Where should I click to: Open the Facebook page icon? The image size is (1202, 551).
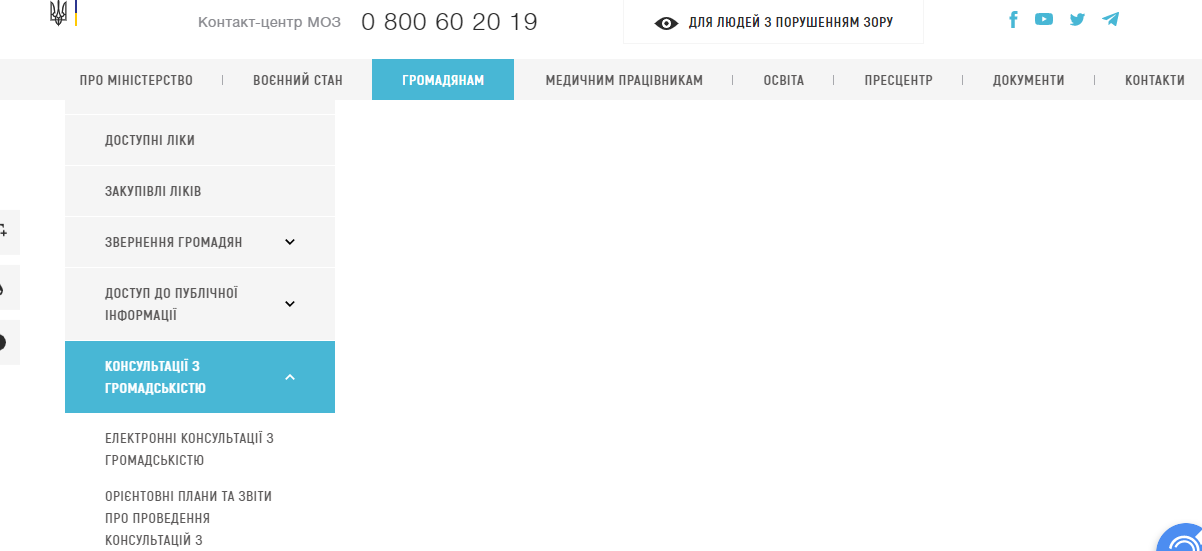(x=1013, y=19)
